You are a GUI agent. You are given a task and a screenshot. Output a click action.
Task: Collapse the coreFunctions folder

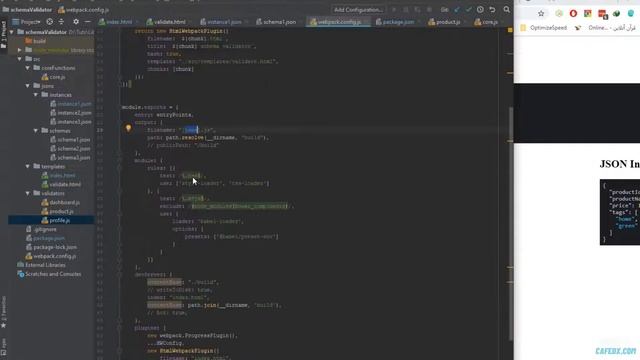(x=28, y=68)
